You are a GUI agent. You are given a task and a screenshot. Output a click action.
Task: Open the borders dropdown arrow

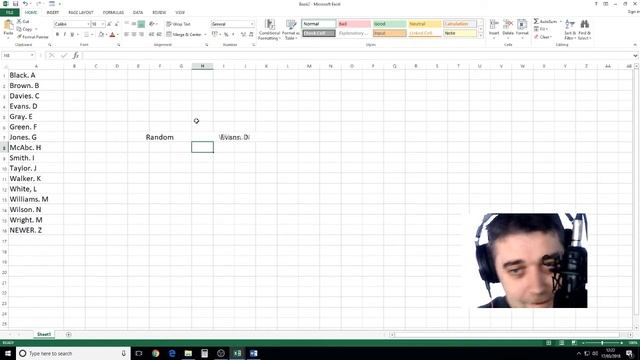[x=92, y=35]
